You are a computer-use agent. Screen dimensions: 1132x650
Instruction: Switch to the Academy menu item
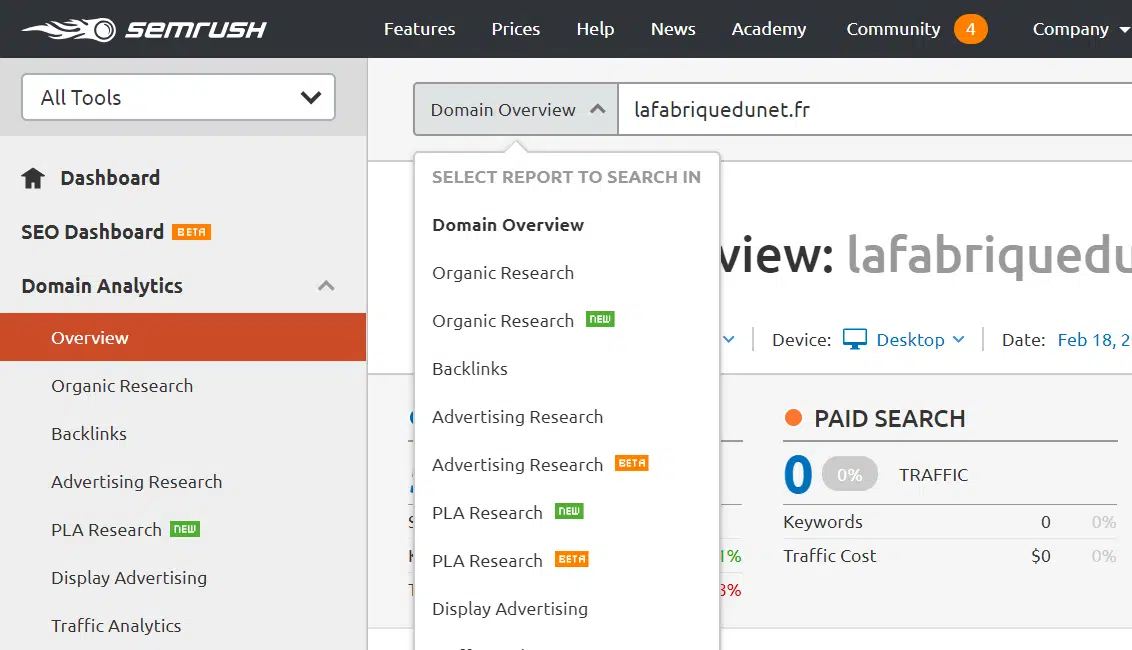(768, 29)
